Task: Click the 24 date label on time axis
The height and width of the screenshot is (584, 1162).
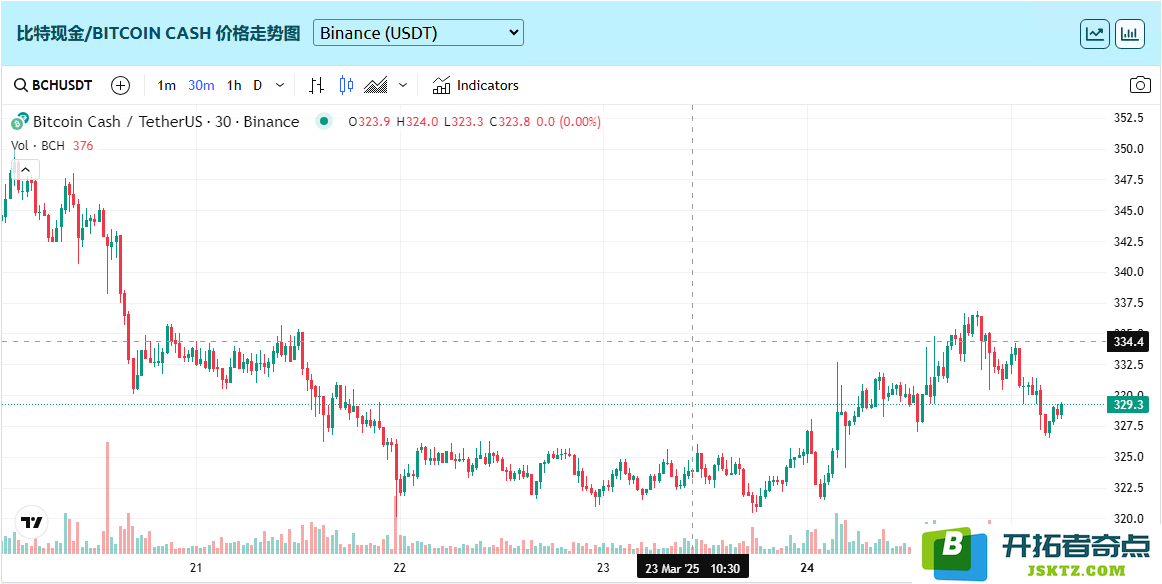Action: click(x=807, y=568)
